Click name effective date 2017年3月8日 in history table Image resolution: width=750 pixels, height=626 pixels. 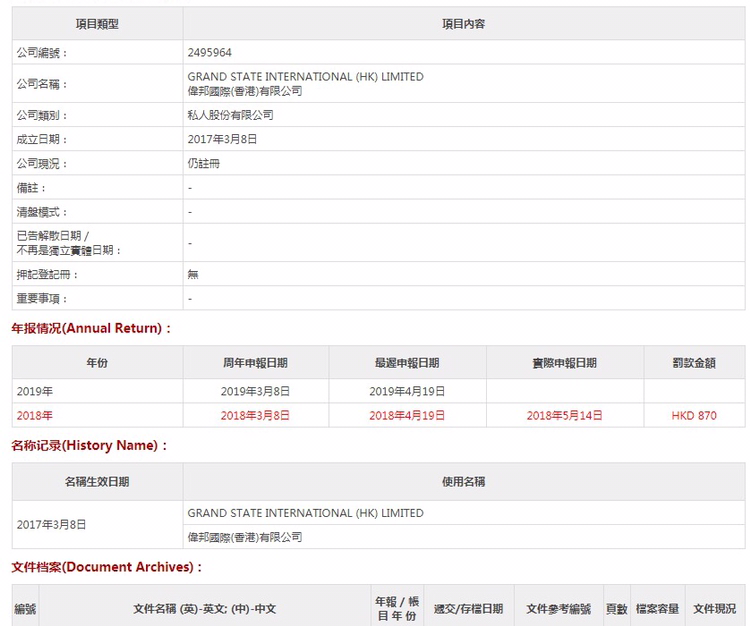pyautogui.click(x=51, y=525)
